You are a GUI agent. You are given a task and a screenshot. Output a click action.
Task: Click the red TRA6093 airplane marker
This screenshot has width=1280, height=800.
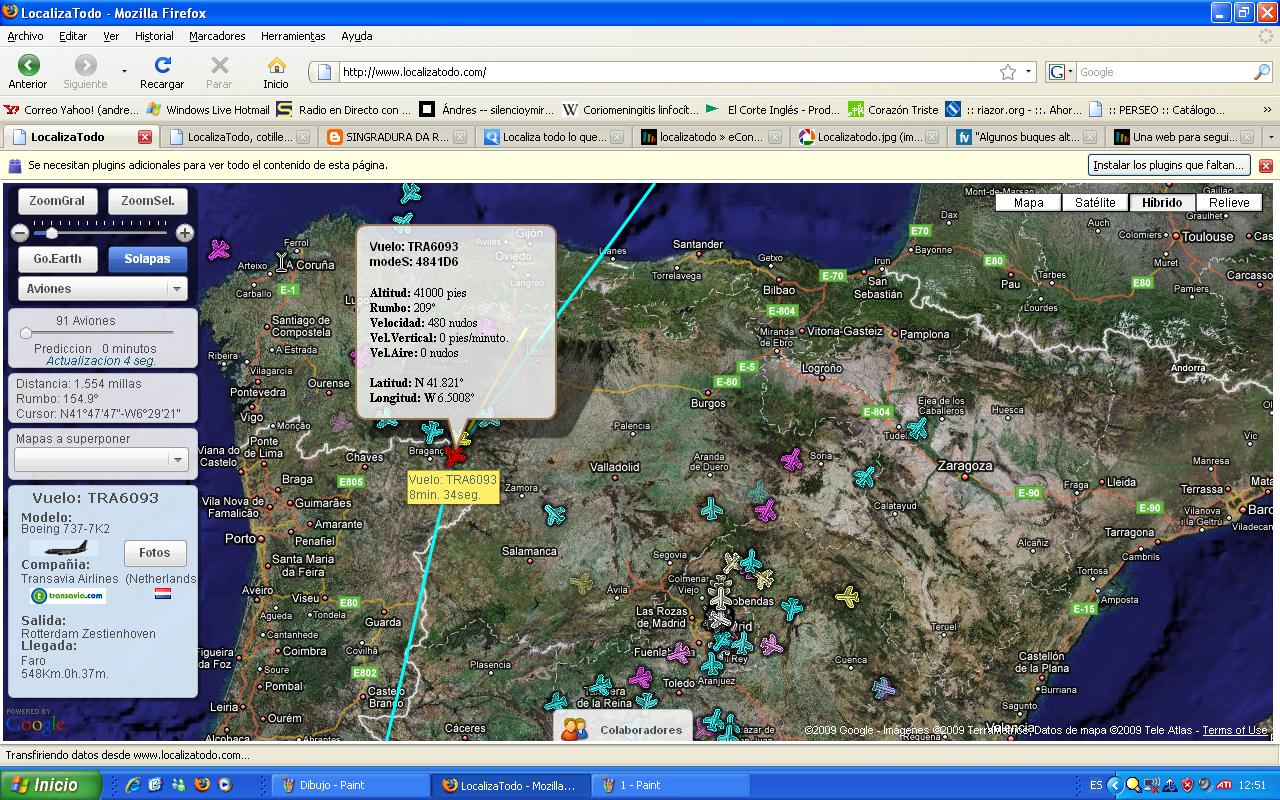click(x=455, y=457)
